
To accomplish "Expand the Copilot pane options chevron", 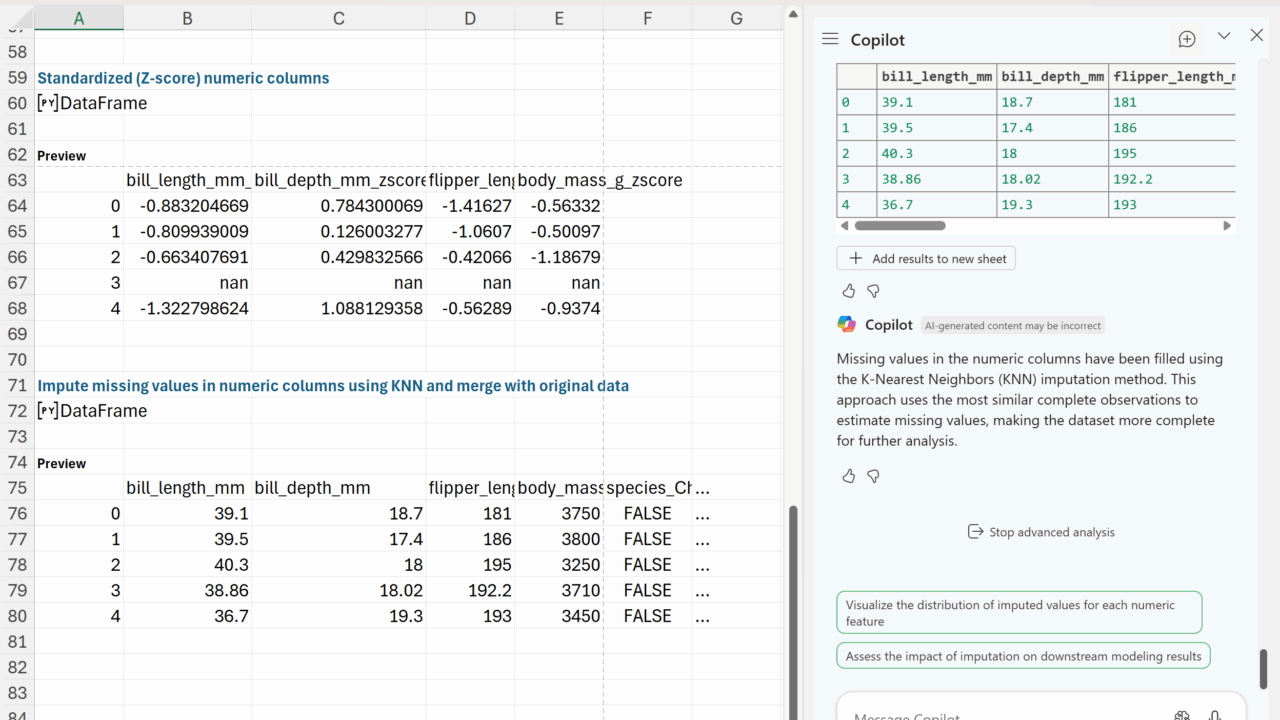I will [1223, 36].
